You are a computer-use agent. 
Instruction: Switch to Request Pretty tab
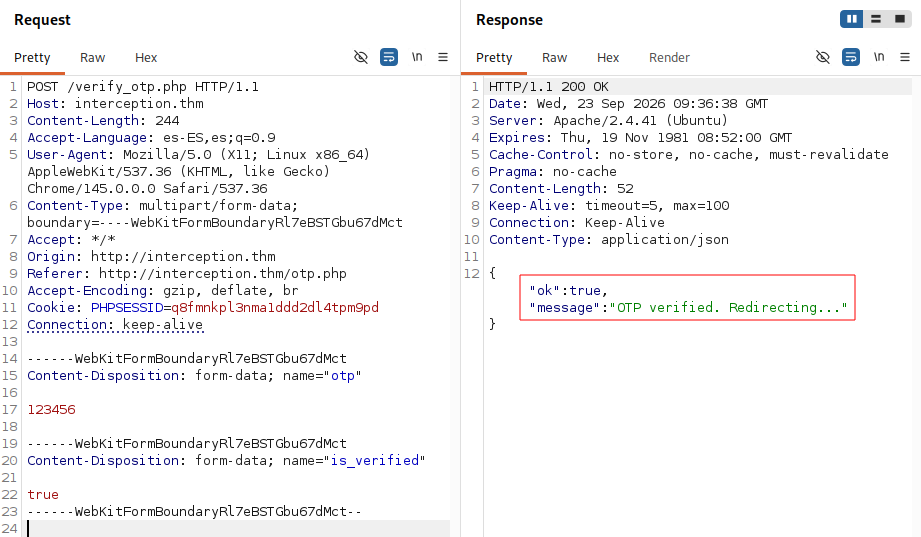pyautogui.click(x=32, y=58)
